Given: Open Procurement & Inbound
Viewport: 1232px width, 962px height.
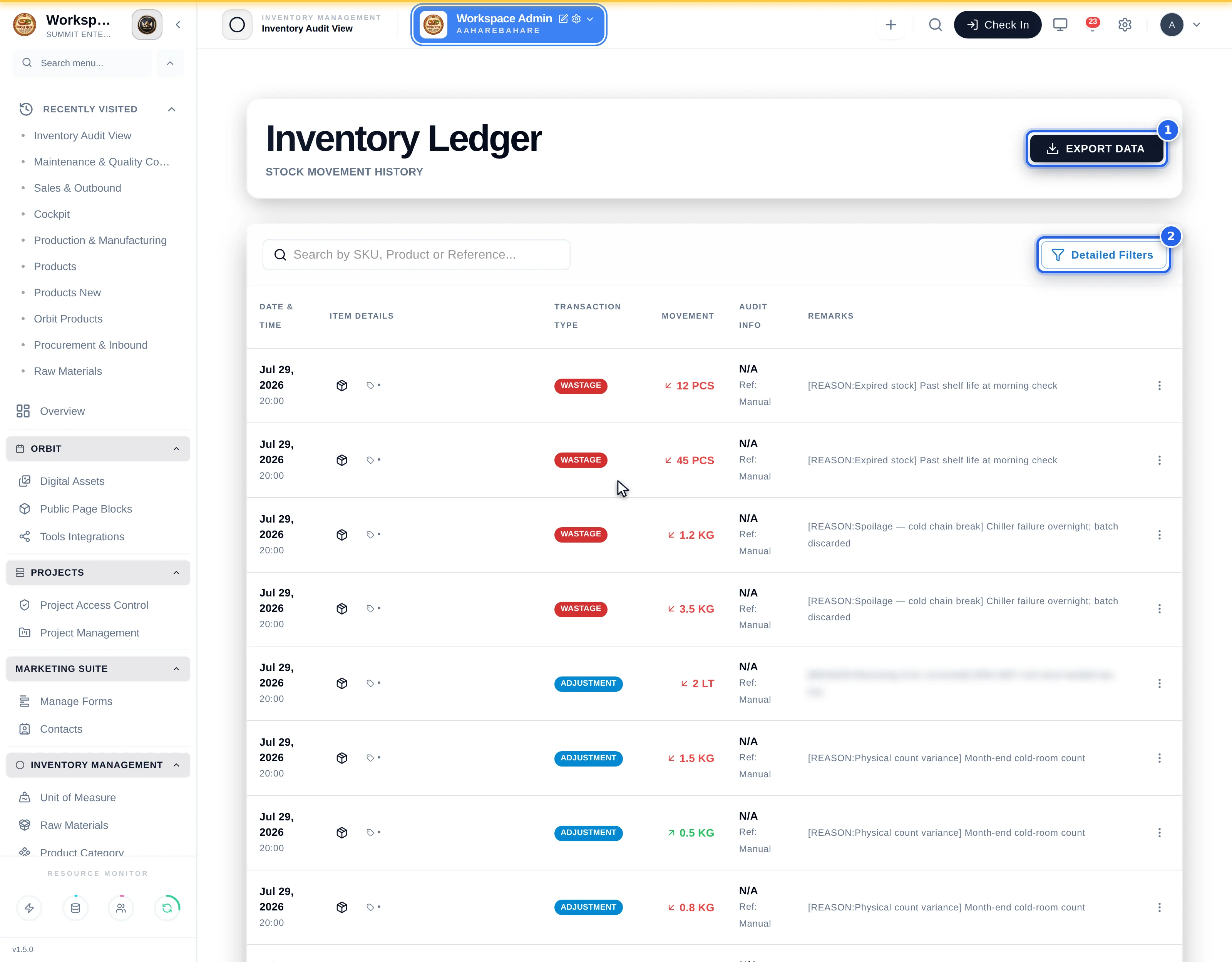Looking at the screenshot, I should (x=91, y=345).
